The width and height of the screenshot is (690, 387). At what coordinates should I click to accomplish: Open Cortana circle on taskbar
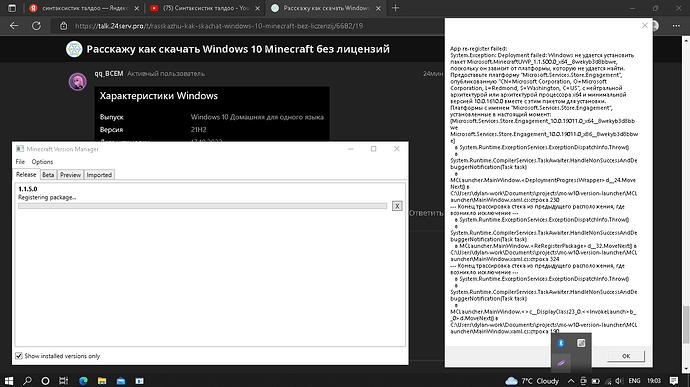(45, 381)
